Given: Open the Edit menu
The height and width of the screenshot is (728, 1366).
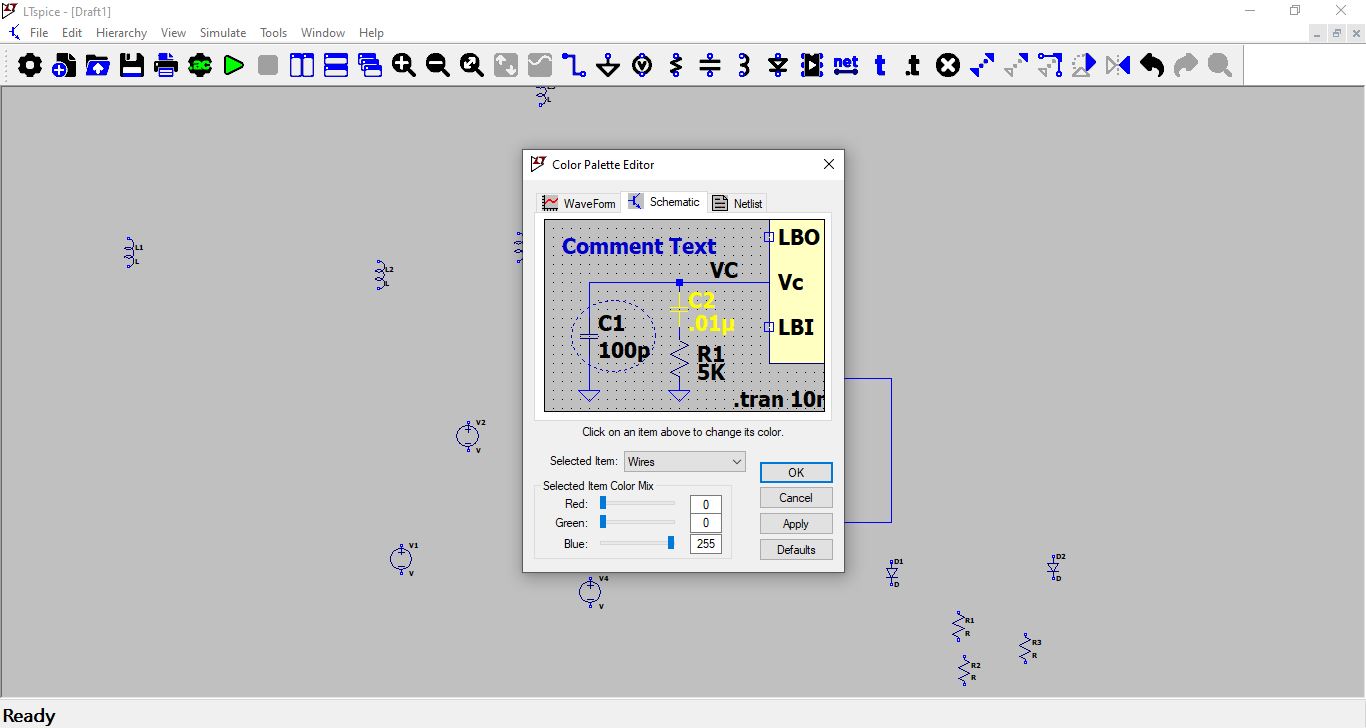Looking at the screenshot, I should click(x=72, y=33).
